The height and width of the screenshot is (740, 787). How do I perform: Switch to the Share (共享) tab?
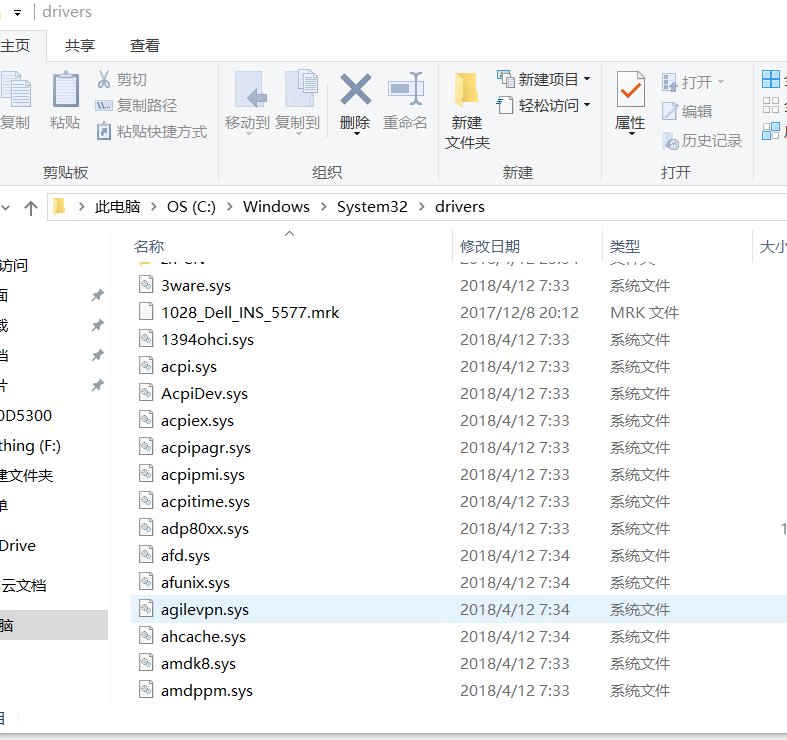pyautogui.click(x=80, y=46)
